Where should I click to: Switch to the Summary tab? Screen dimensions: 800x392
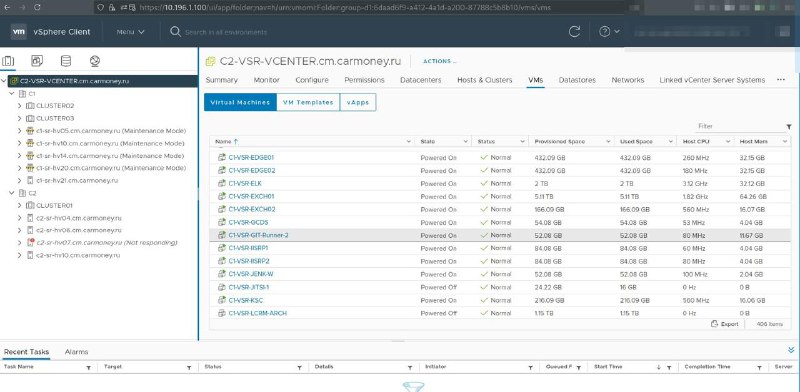click(x=221, y=80)
